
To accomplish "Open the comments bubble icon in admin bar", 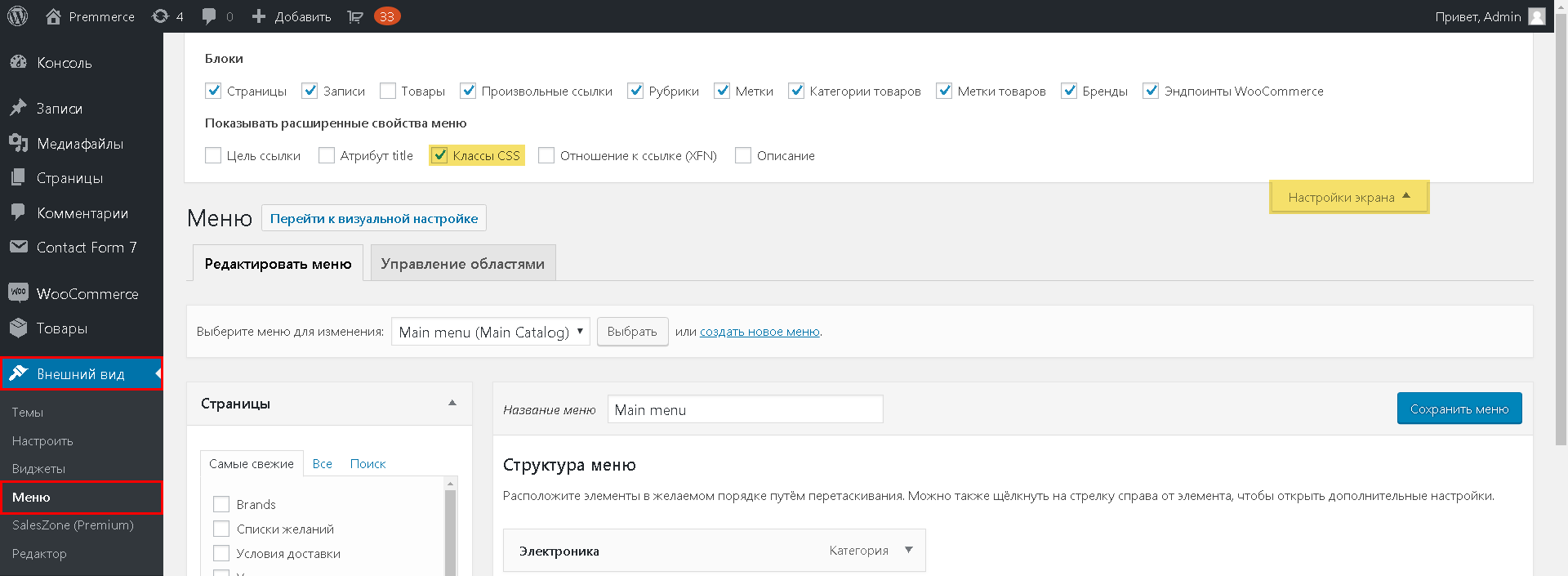I will pyautogui.click(x=209, y=16).
